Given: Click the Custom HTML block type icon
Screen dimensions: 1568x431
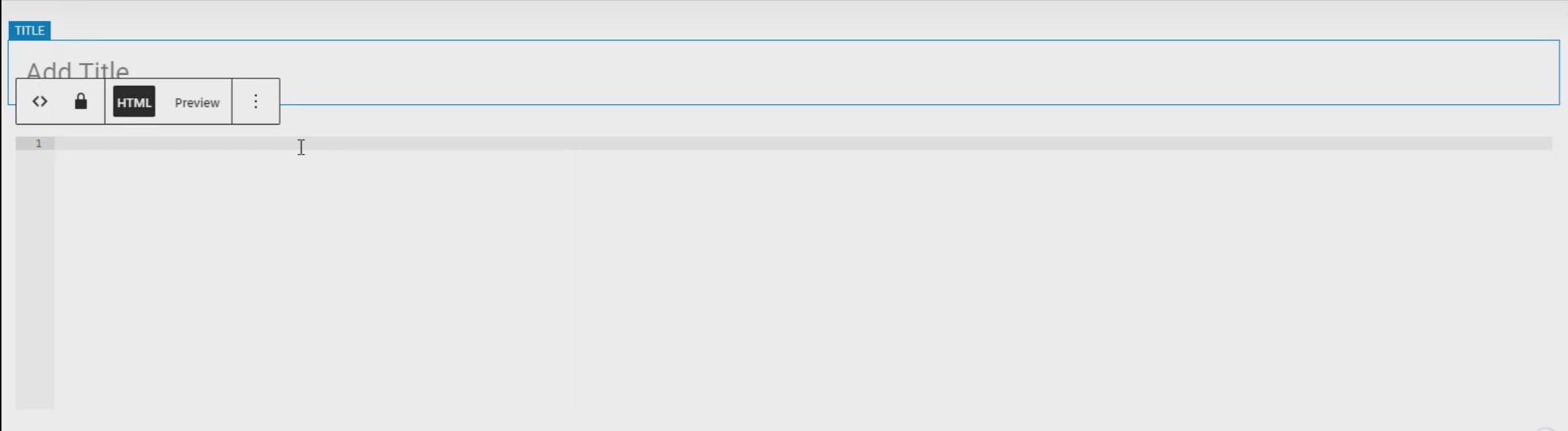Looking at the screenshot, I should click(x=40, y=102).
